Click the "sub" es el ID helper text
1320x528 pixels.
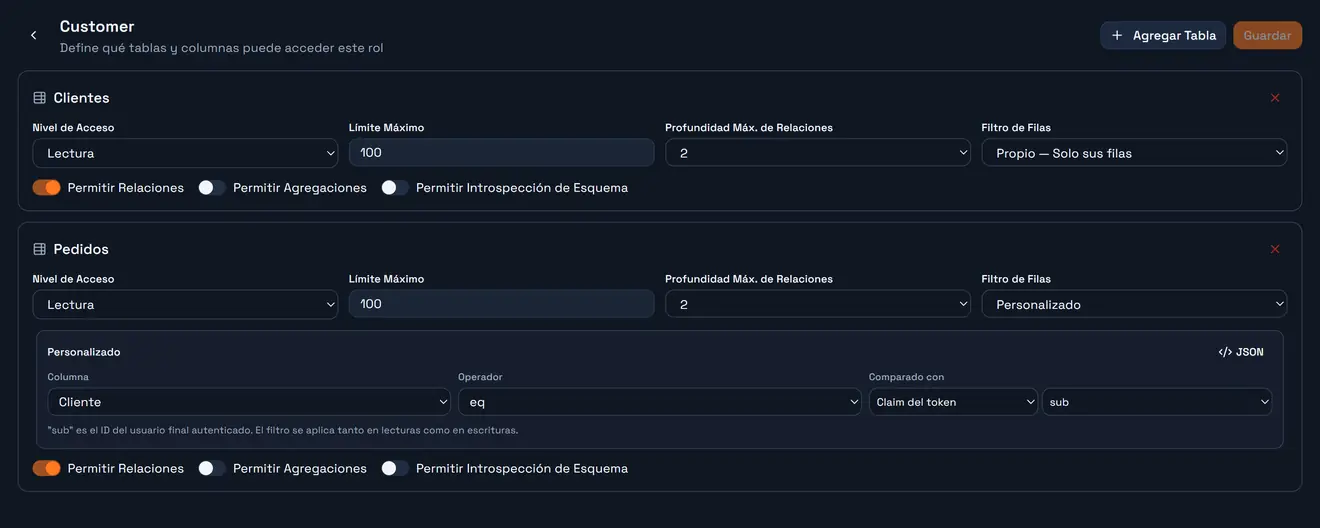[x=283, y=430]
